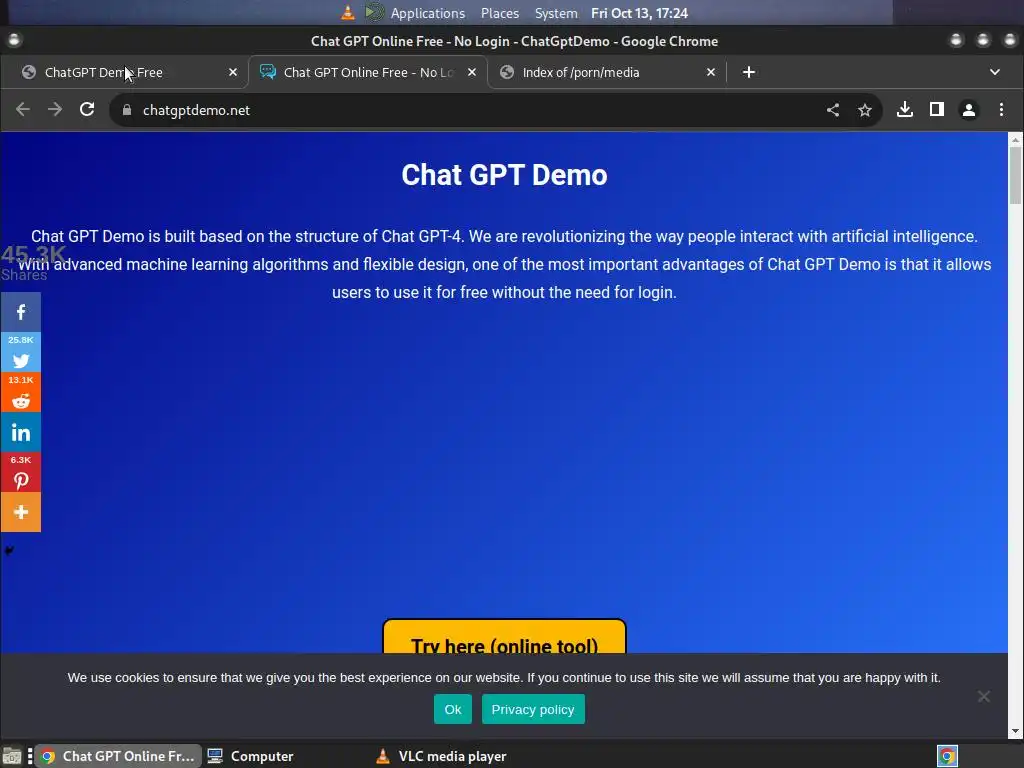Share this page via share icon

833,110
